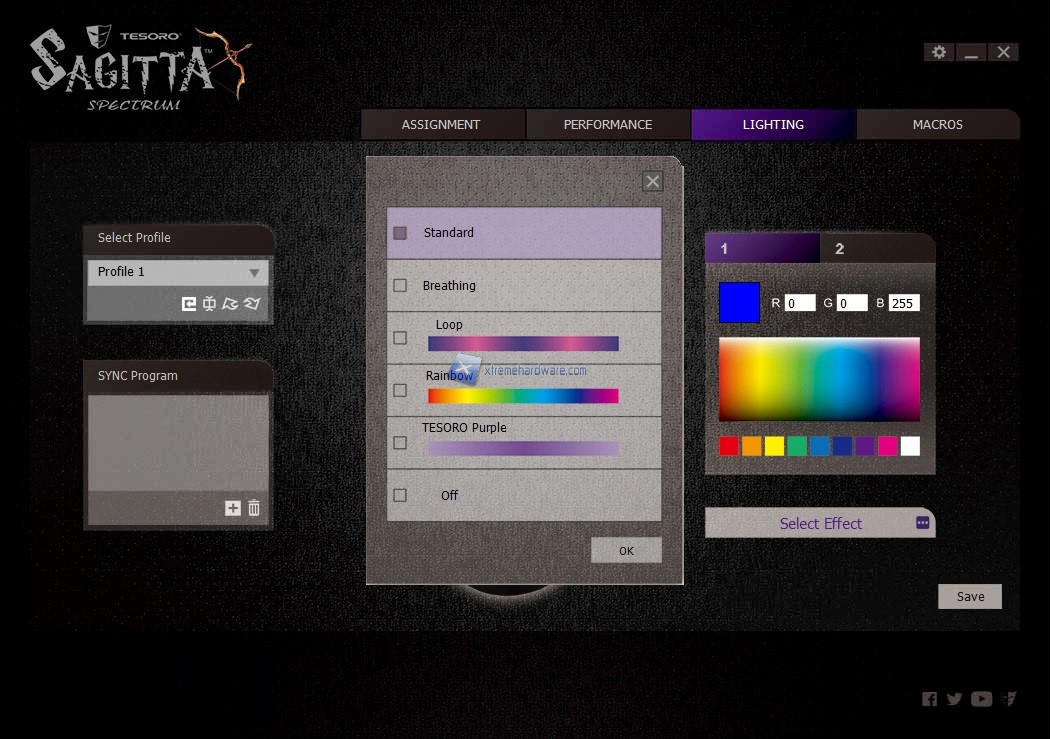Screen dimensions: 1051x739
Task: Click the B value input field
Action: tap(903, 303)
